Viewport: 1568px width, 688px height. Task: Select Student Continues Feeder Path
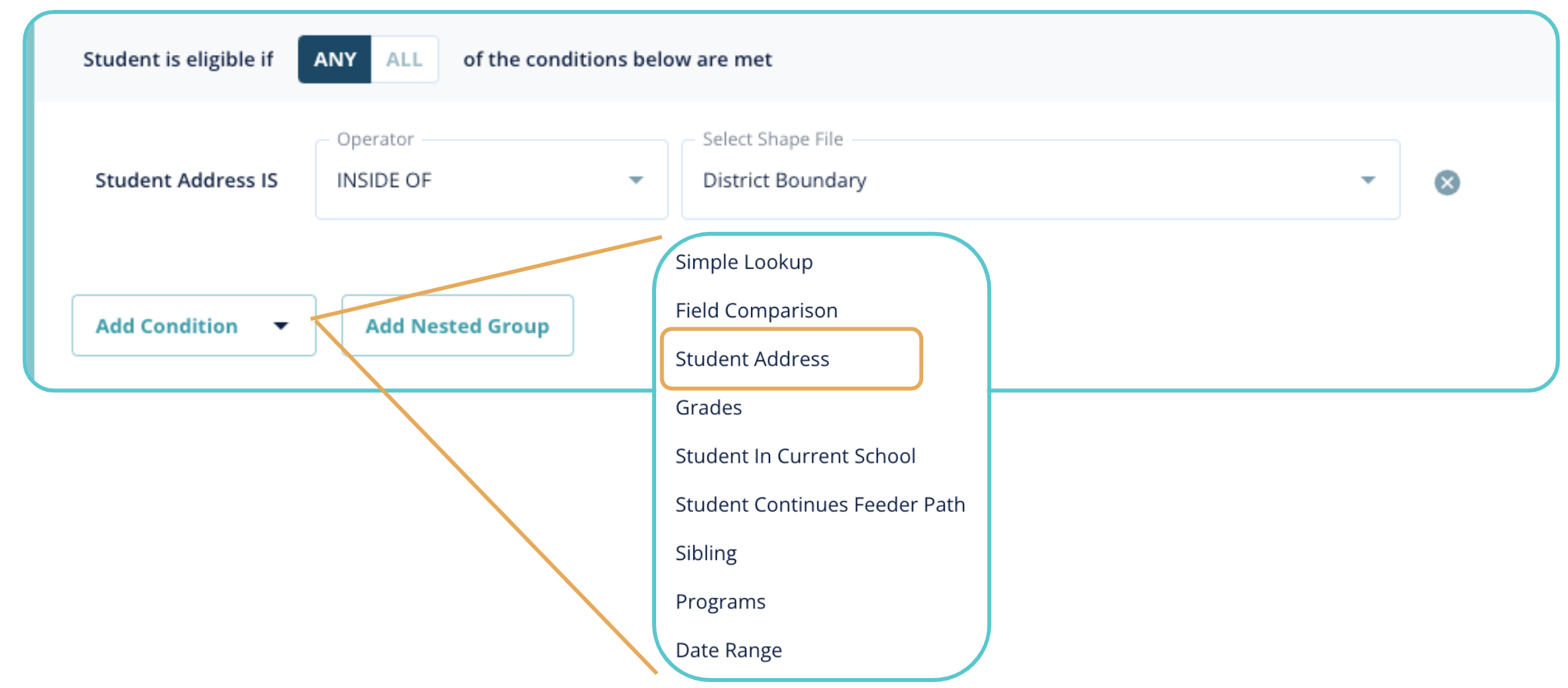[820, 505]
